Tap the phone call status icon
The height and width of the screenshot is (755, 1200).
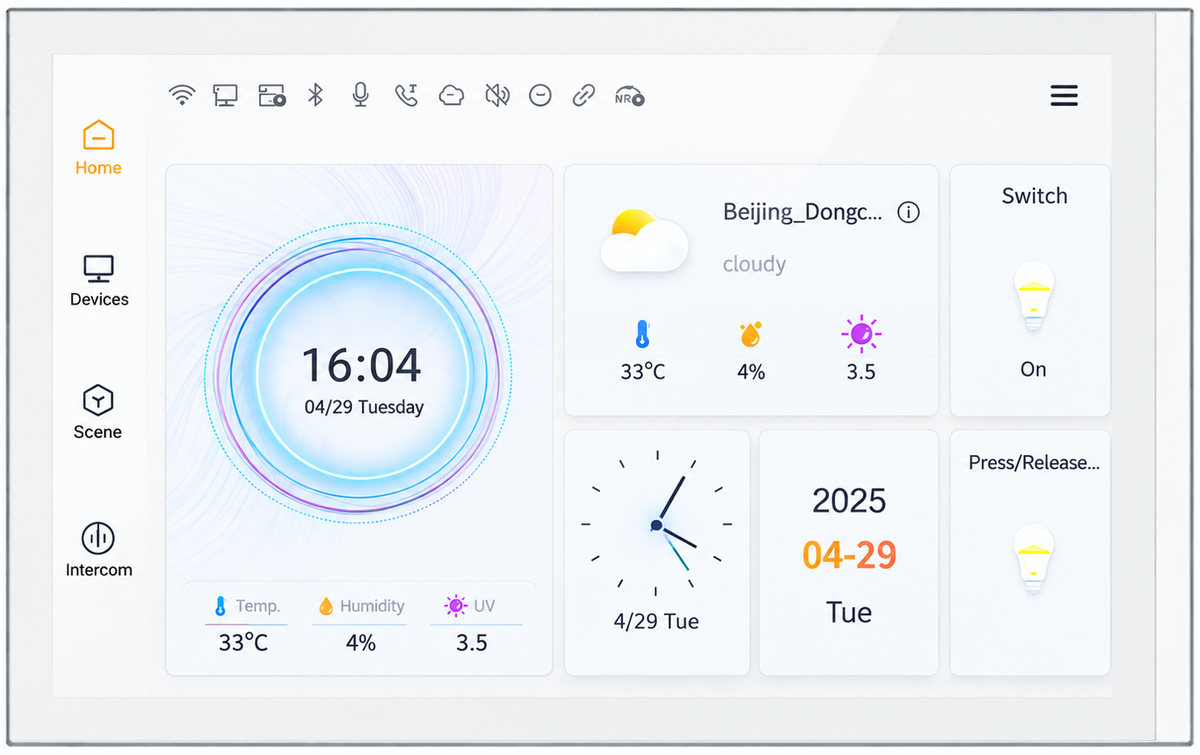tap(406, 95)
